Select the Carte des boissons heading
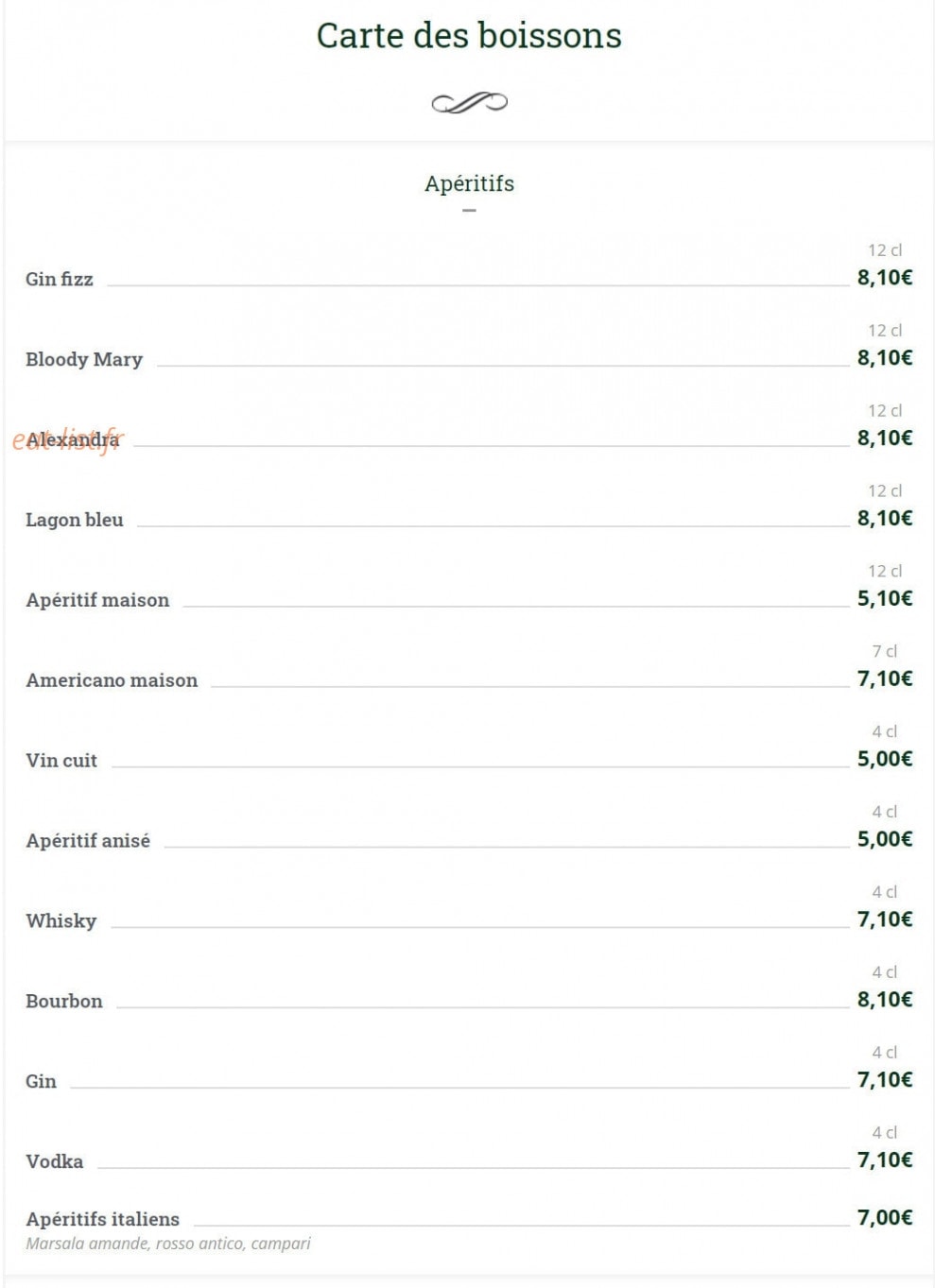The width and height of the screenshot is (935, 1288). [x=469, y=36]
